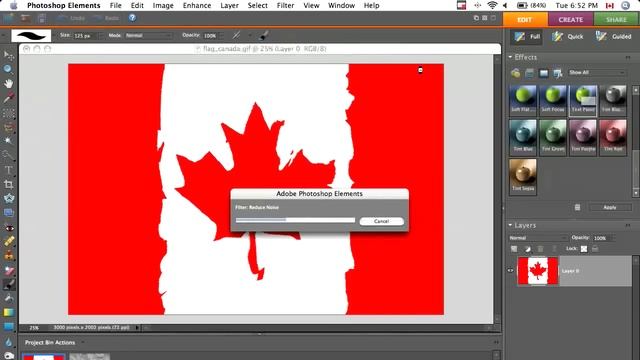Open the layer blending mode dropdown

(x=538, y=238)
